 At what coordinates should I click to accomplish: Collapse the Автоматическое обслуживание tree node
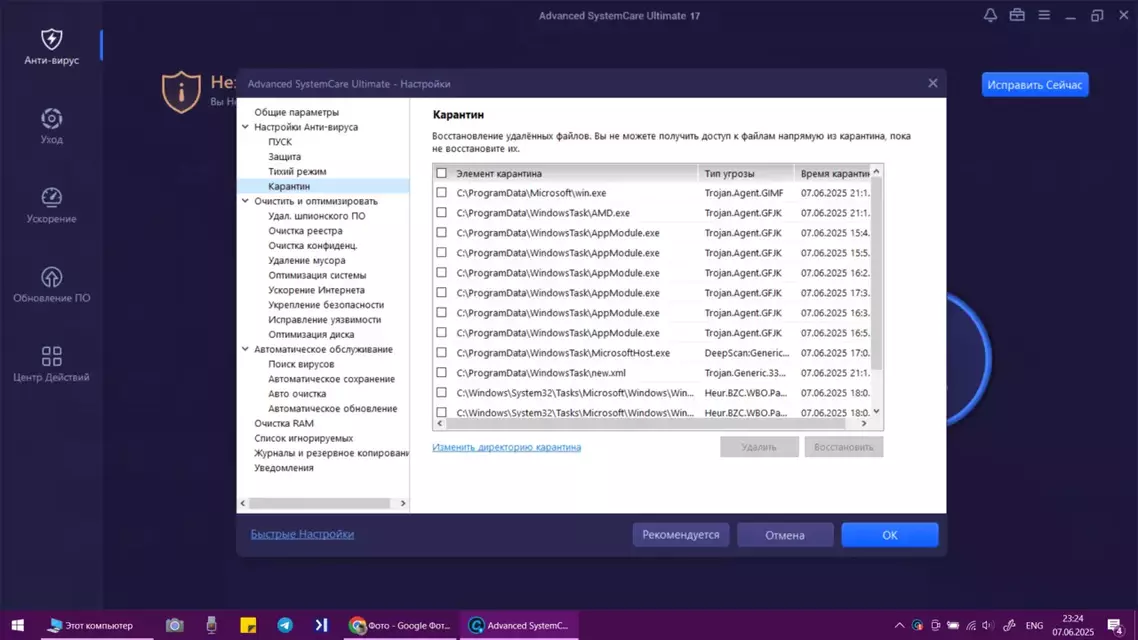245,349
